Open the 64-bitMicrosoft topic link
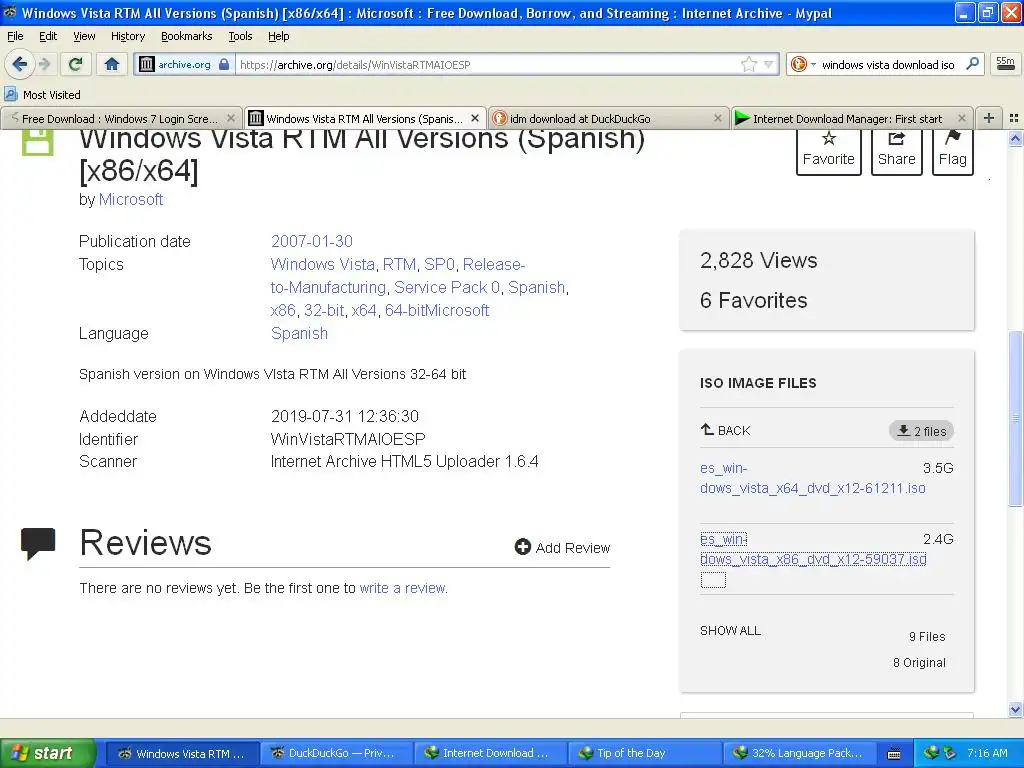 click(x=437, y=310)
